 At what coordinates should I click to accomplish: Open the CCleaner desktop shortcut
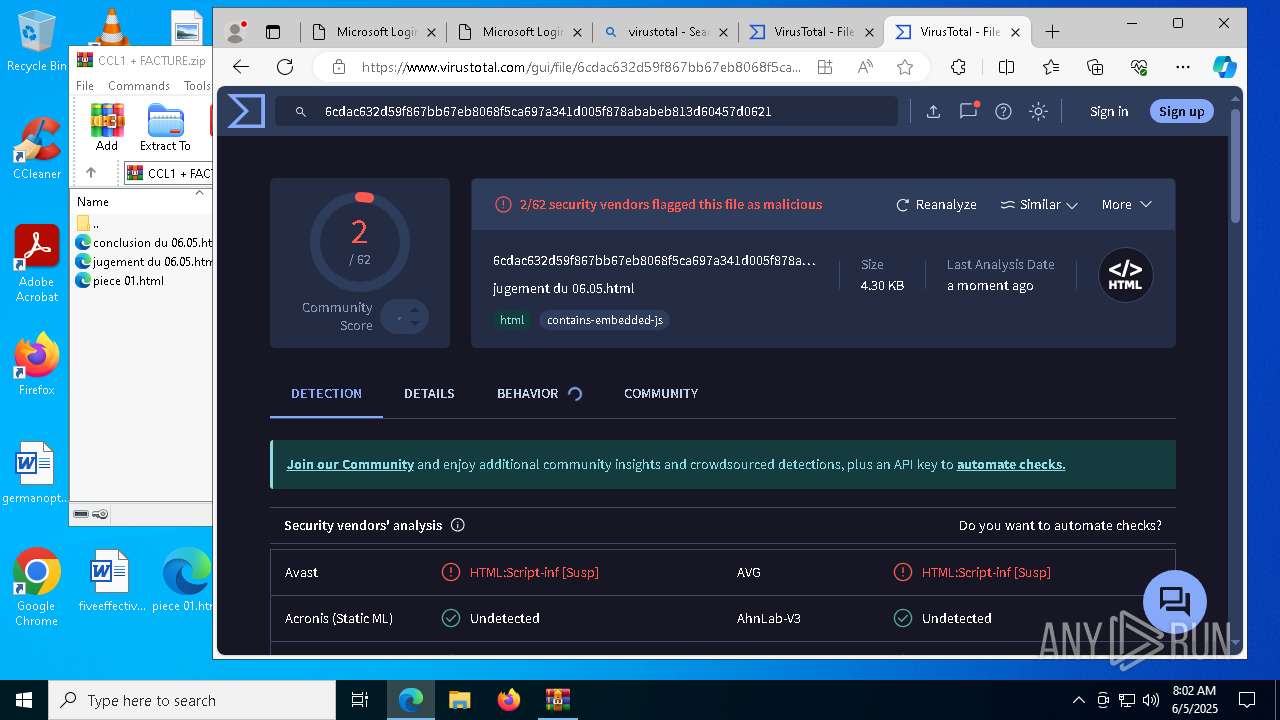[x=37, y=148]
